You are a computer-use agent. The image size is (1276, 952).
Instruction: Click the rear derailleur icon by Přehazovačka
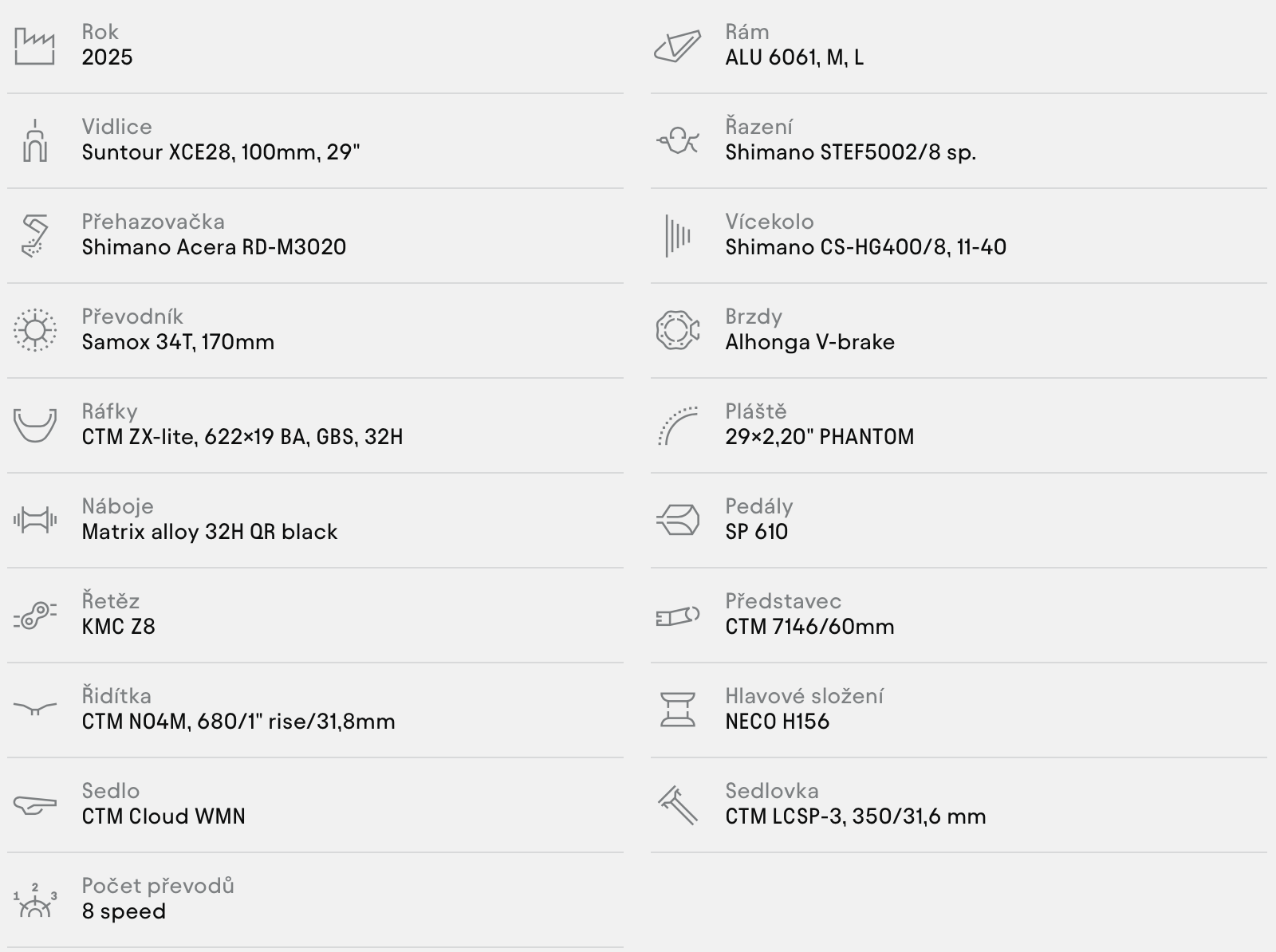coord(34,236)
